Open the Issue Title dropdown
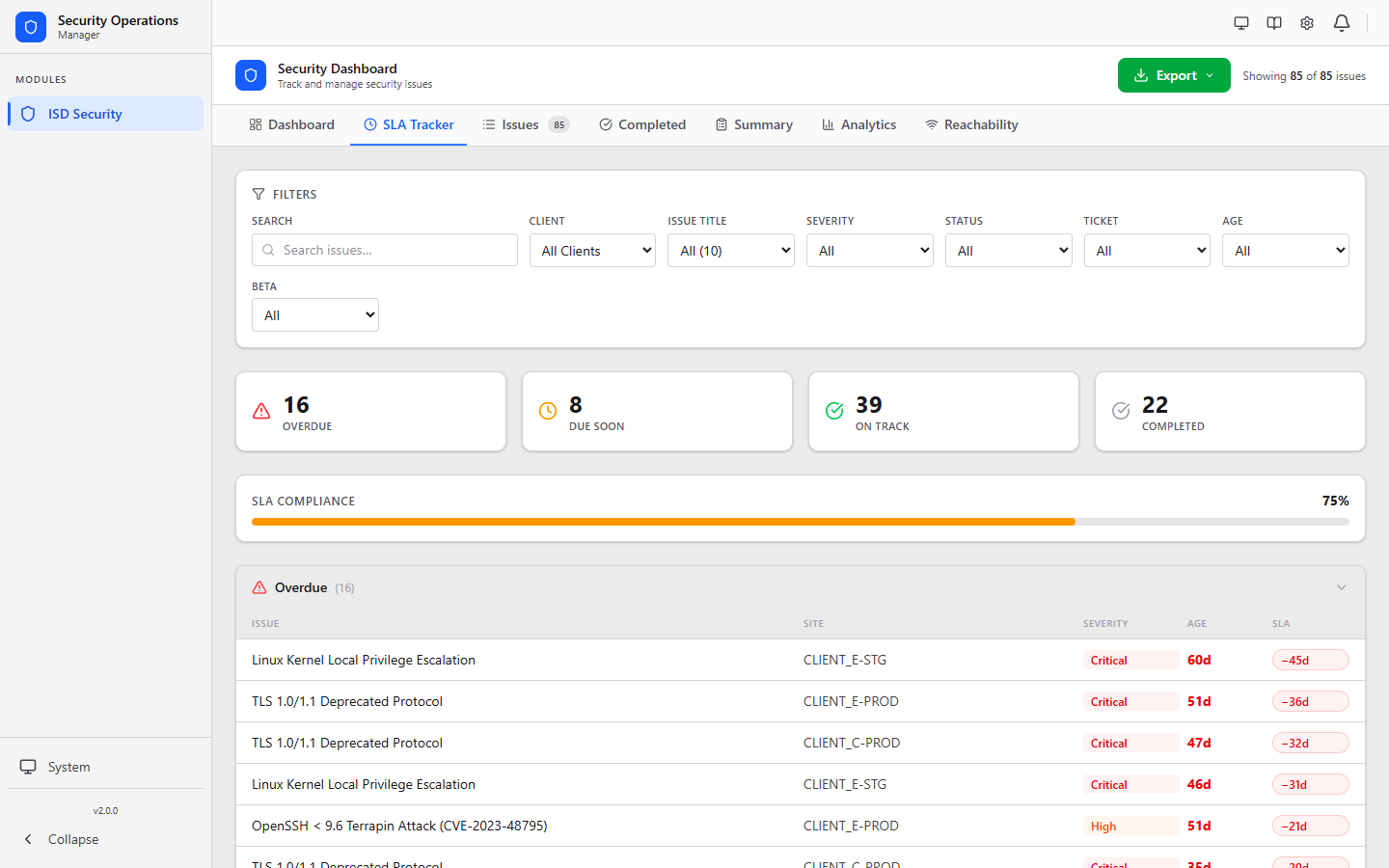 (x=731, y=251)
